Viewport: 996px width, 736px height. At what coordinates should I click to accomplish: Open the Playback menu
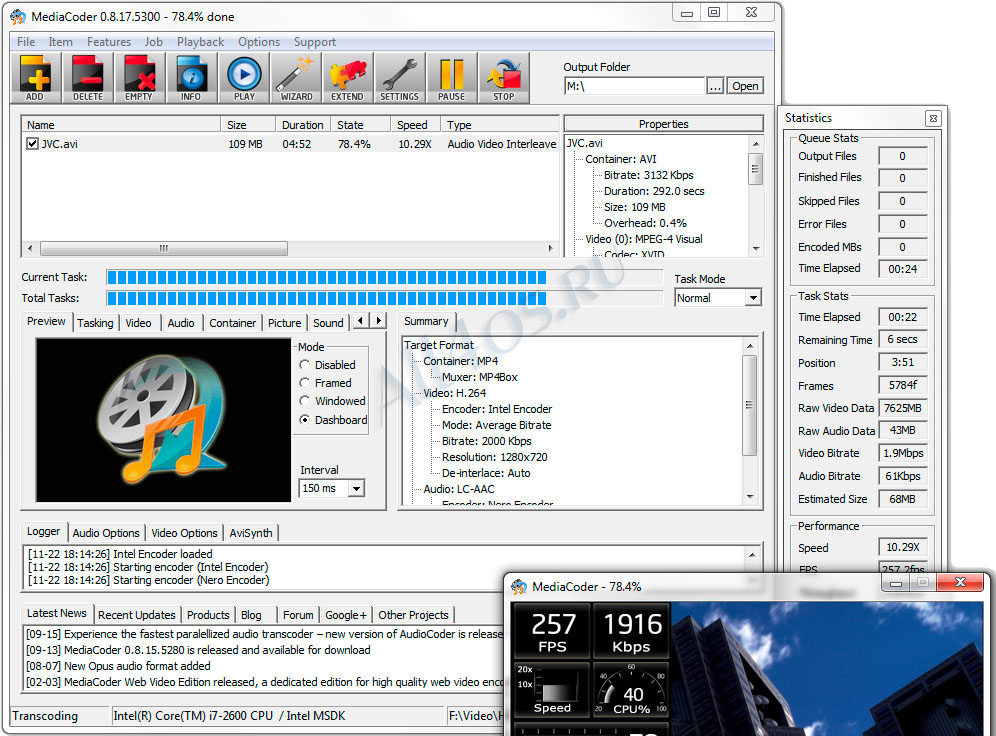click(x=200, y=42)
